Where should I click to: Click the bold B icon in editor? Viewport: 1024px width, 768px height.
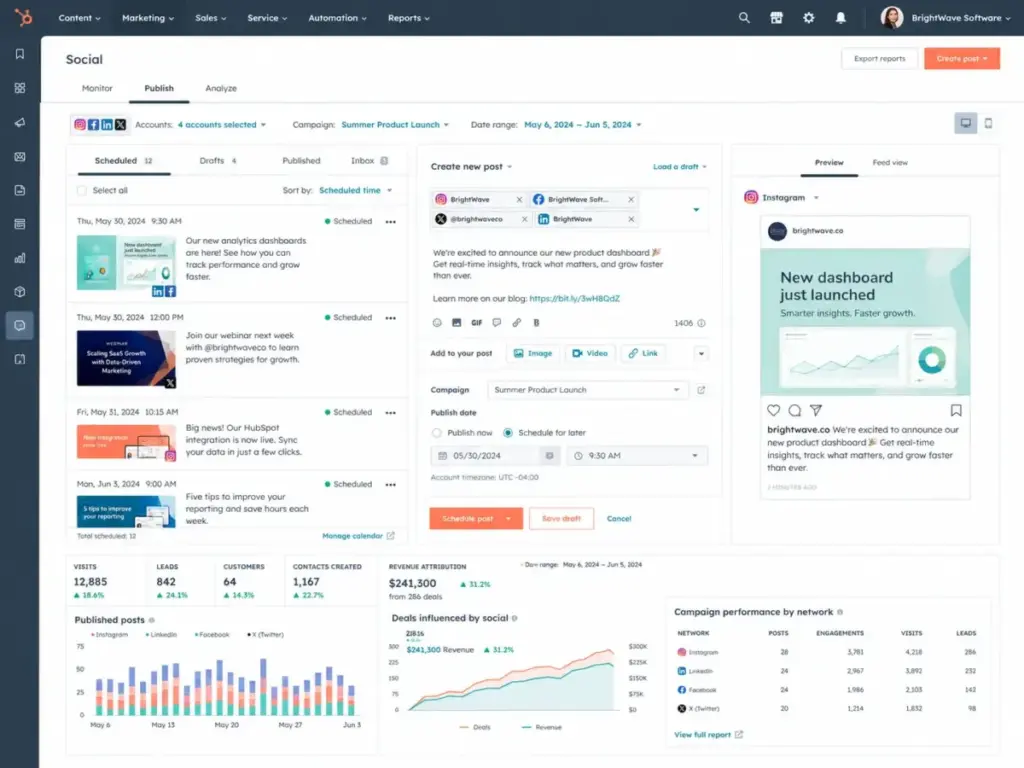pos(536,323)
